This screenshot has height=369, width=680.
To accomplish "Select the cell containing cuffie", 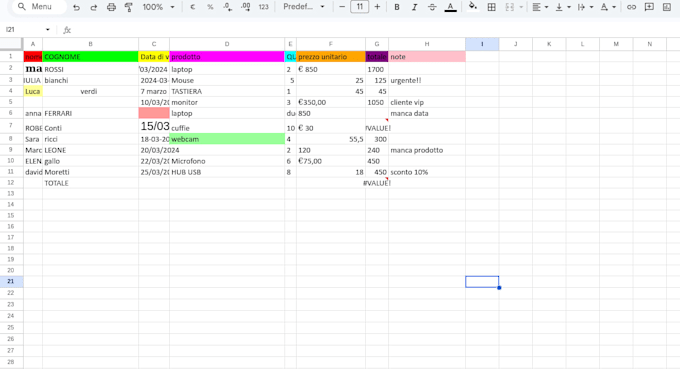I will tap(227, 126).
